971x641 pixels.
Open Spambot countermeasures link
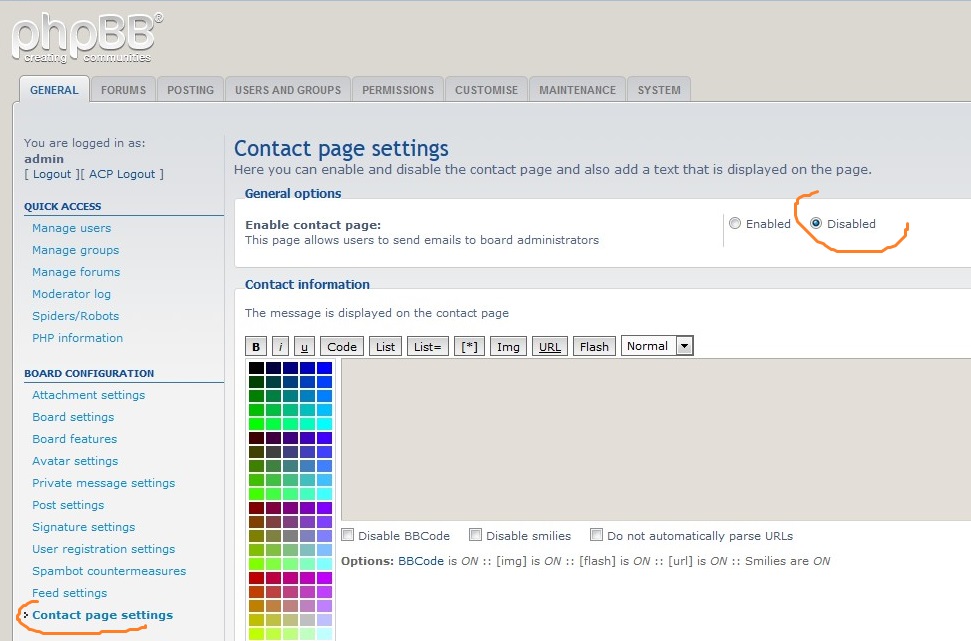109,571
